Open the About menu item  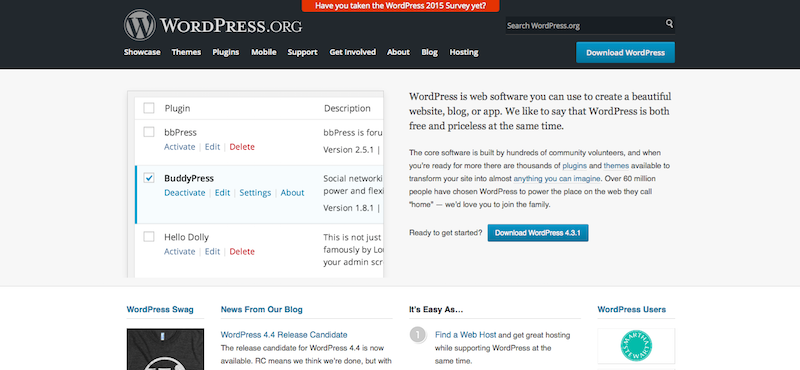coord(398,52)
